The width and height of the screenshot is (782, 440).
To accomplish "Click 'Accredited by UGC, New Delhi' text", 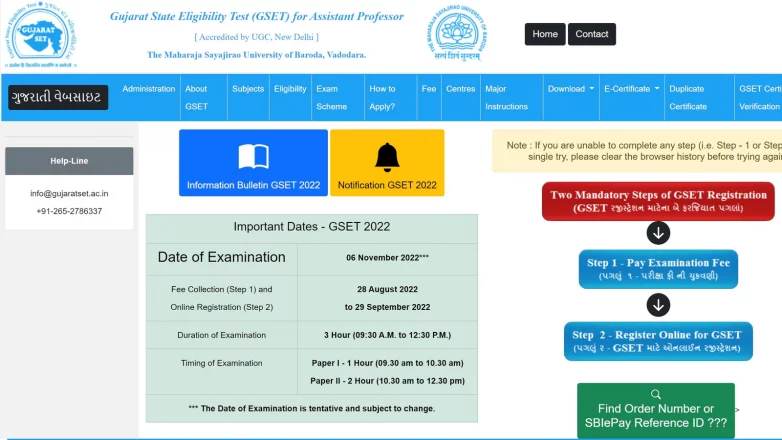I will pyautogui.click(x=256, y=37).
